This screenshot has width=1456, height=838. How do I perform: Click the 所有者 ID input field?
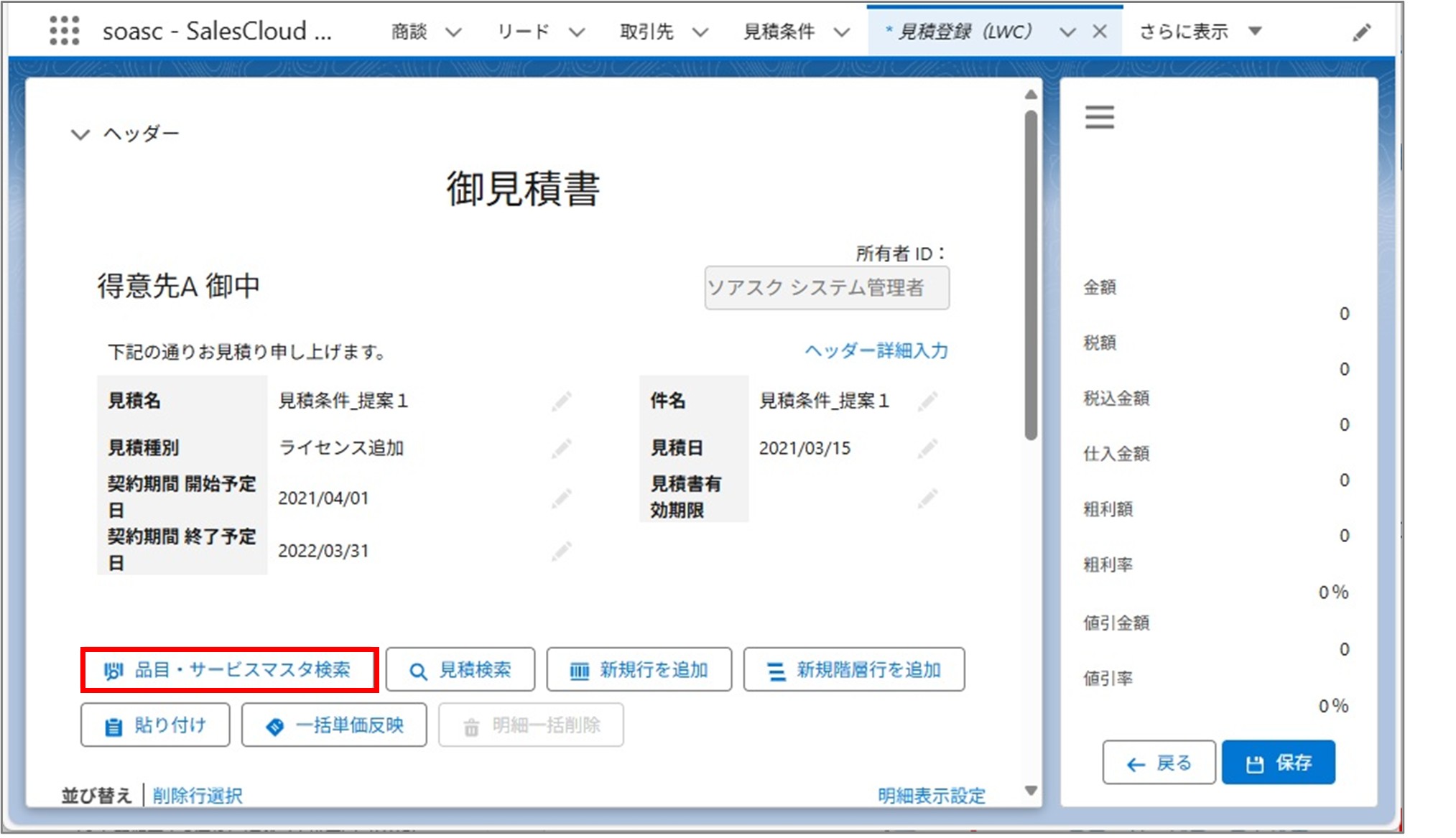(x=827, y=287)
